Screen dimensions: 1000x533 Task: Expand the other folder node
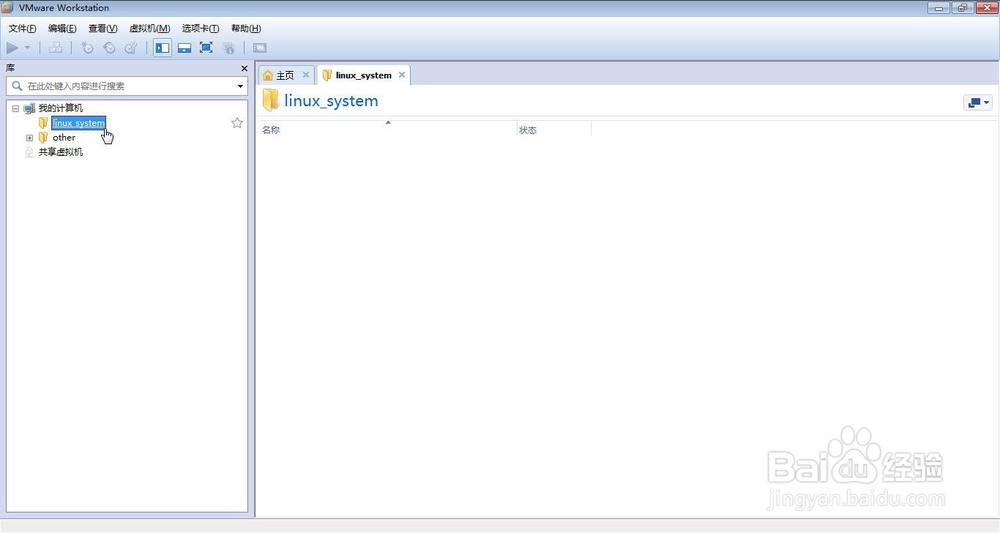pyautogui.click(x=29, y=138)
